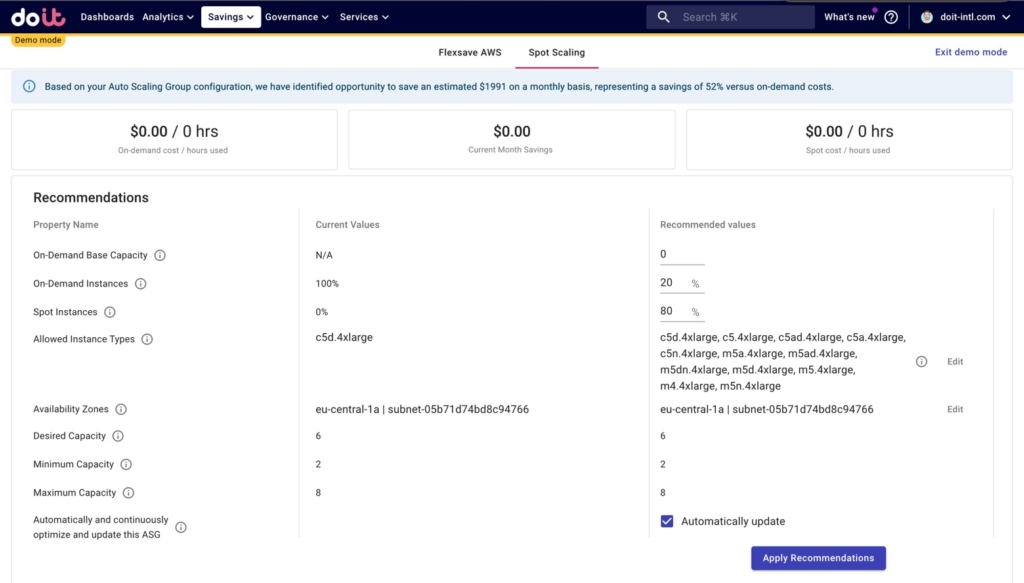Click Apply Recommendations button

tap(818, 558)
